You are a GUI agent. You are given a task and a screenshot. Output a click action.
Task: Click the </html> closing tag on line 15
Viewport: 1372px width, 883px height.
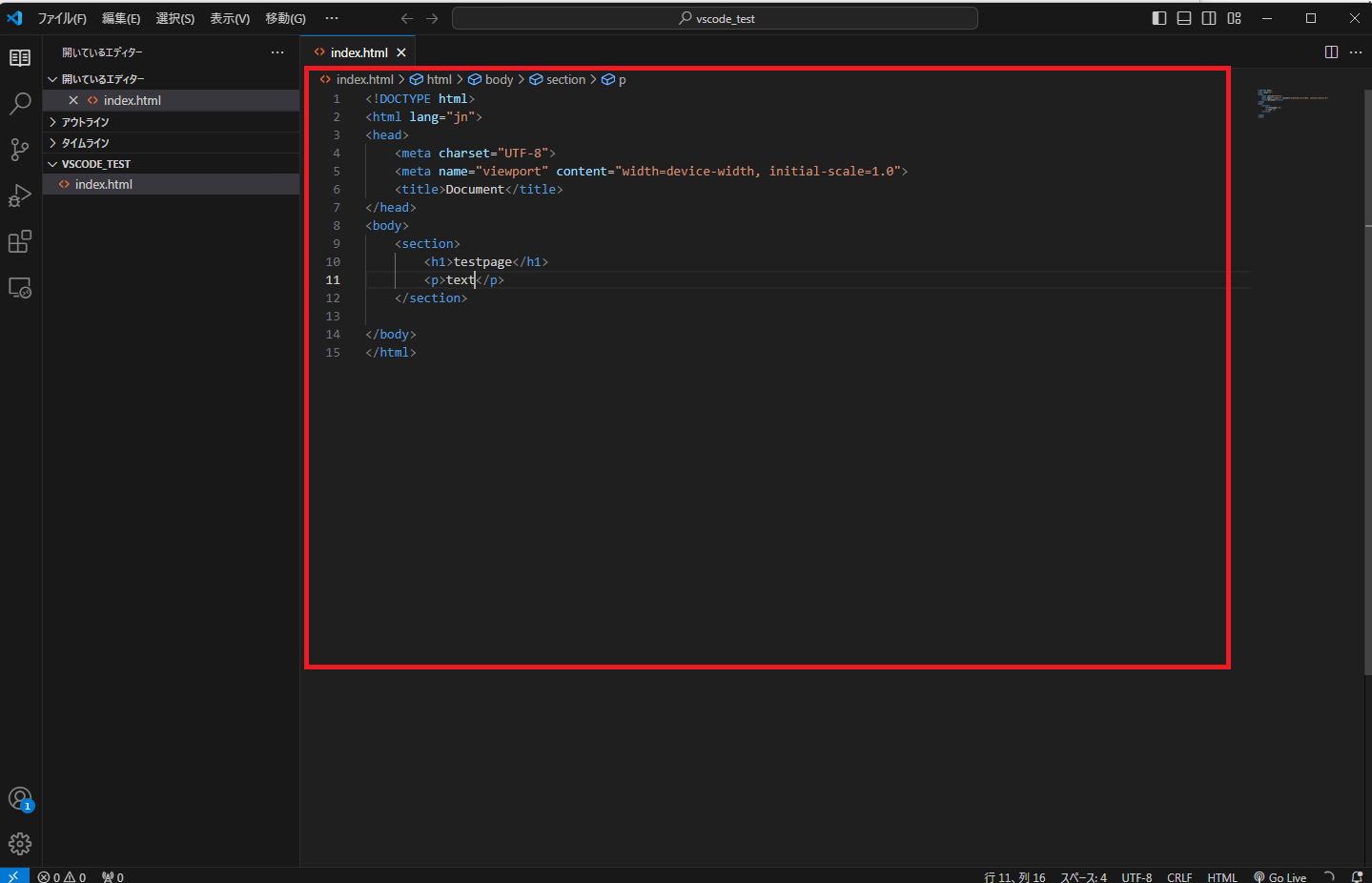point(391,352)
